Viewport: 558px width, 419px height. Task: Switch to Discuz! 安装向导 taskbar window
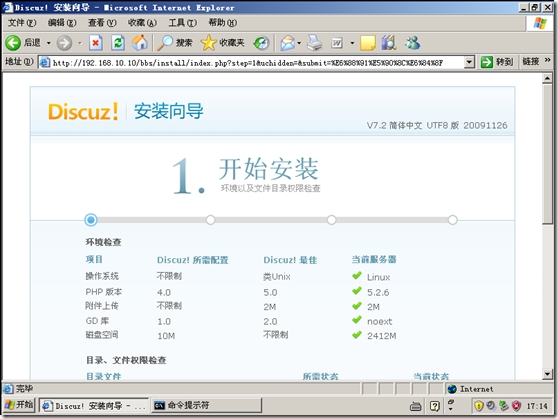93,405
